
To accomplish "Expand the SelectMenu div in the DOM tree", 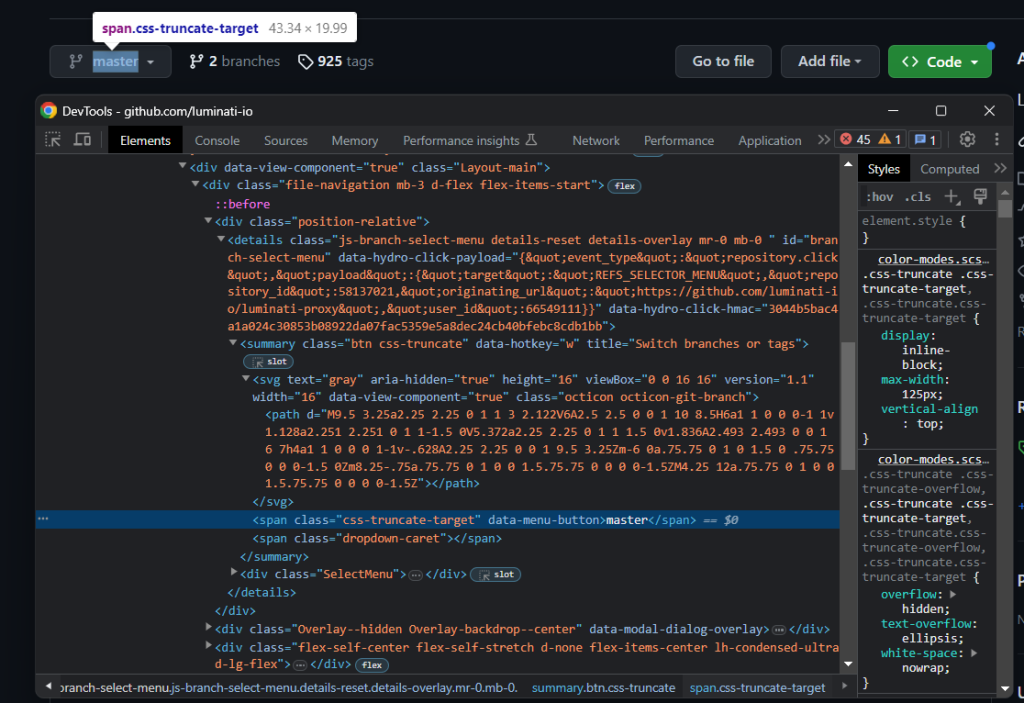I will [233, 574].
